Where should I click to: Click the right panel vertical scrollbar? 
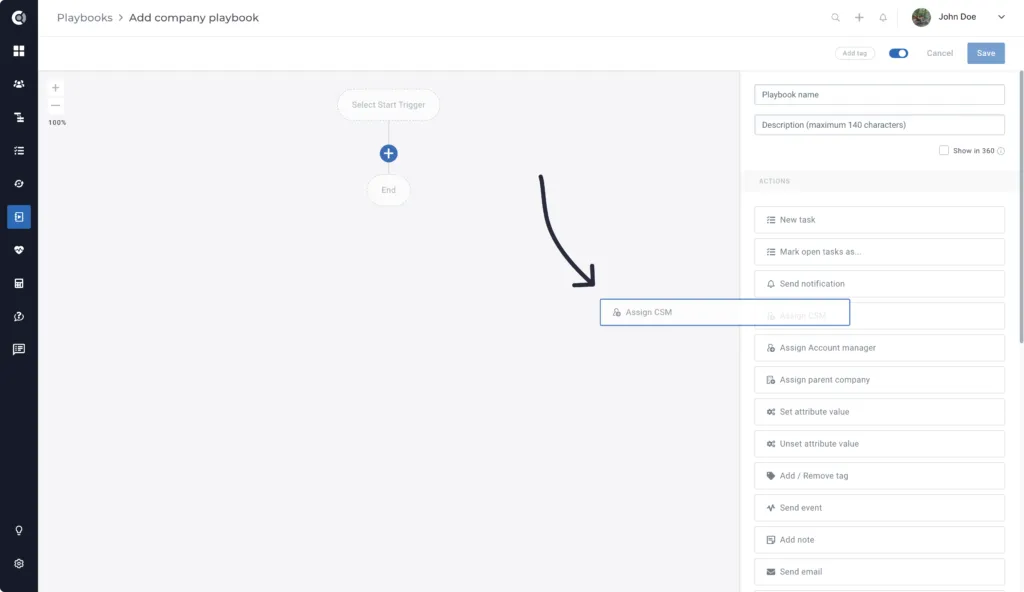(1021, 206)
